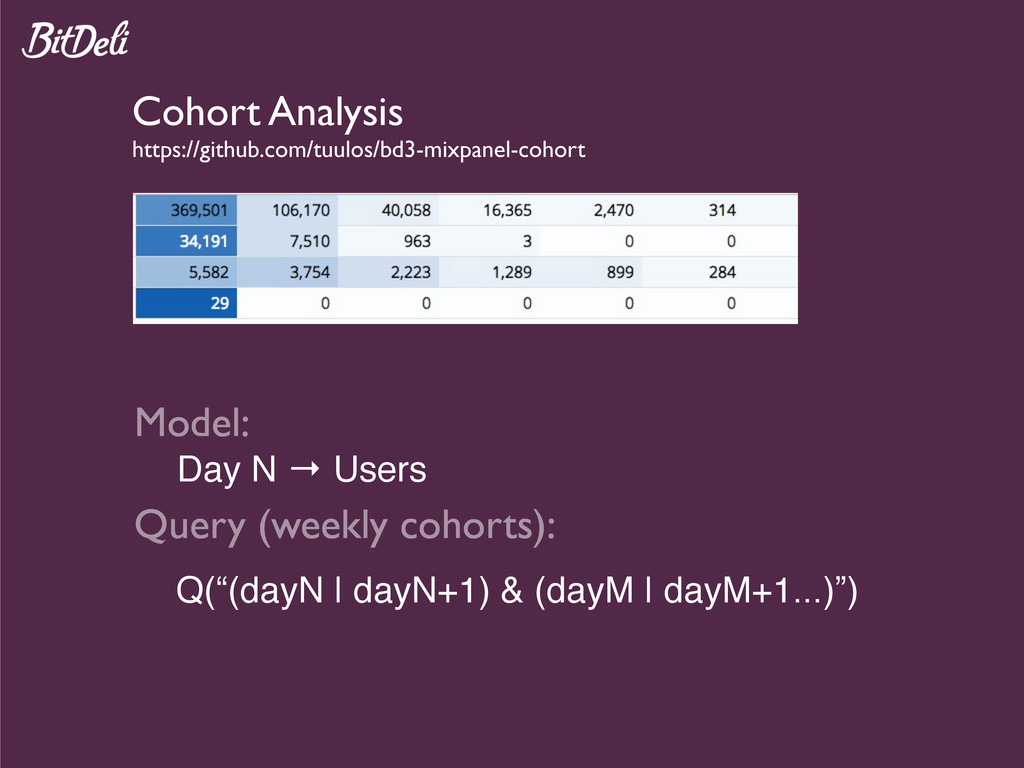The height and width of the screenshot is (768, 1024).
Task: Select the 5,582 cohort cell
Action: [186, 272]
